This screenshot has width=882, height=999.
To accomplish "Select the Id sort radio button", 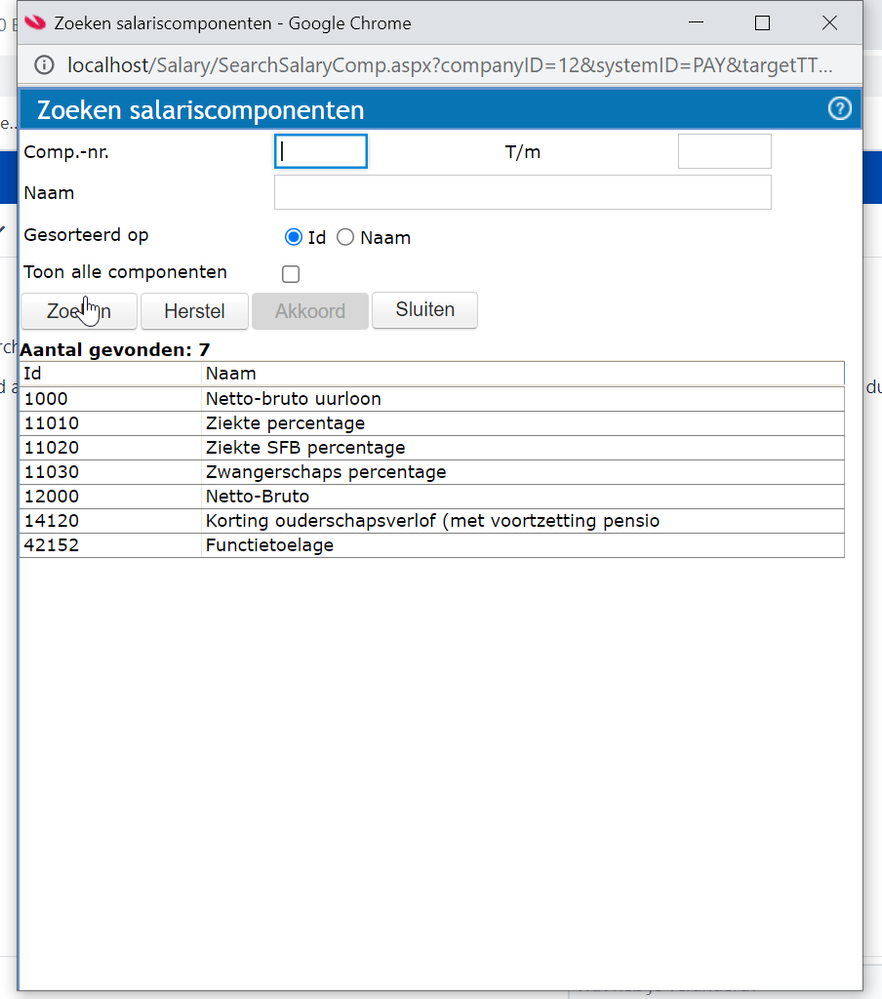I will 293,238.
